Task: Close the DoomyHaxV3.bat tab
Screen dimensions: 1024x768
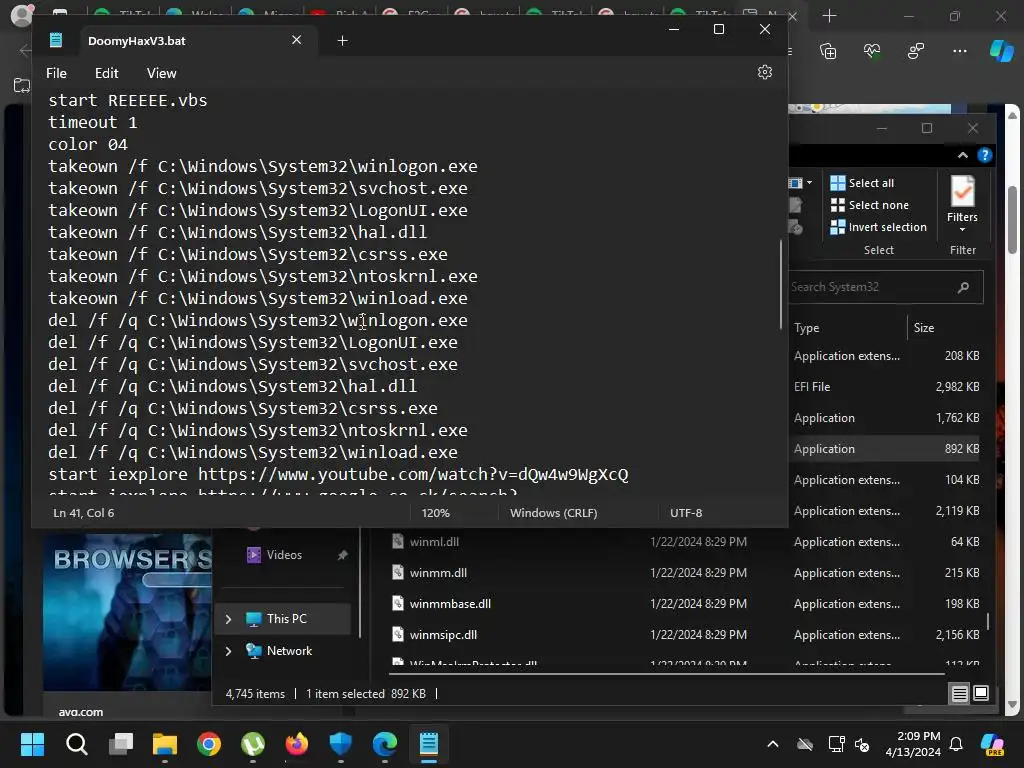Action: [x=296, y=40]
